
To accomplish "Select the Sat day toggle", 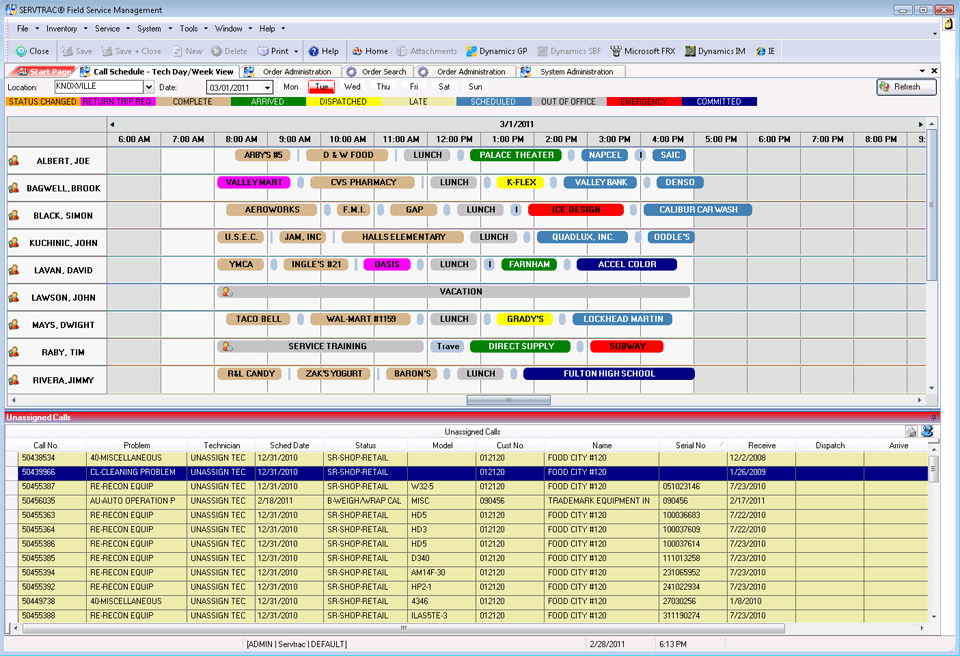I will tap(444, 87).
